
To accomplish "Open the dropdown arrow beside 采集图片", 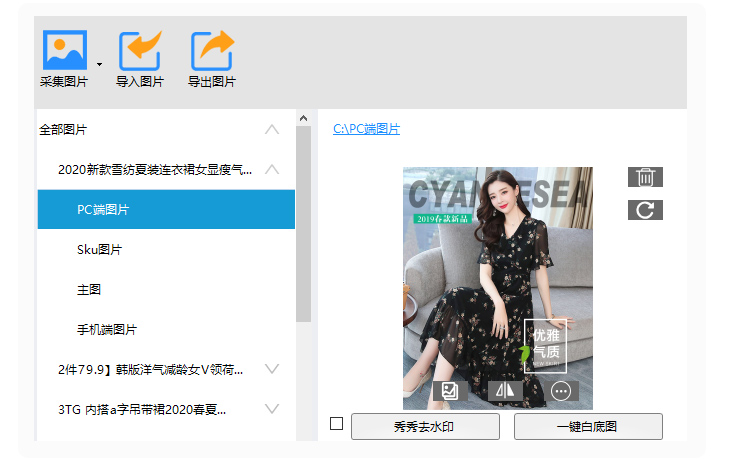I will (x=99, y=64).
